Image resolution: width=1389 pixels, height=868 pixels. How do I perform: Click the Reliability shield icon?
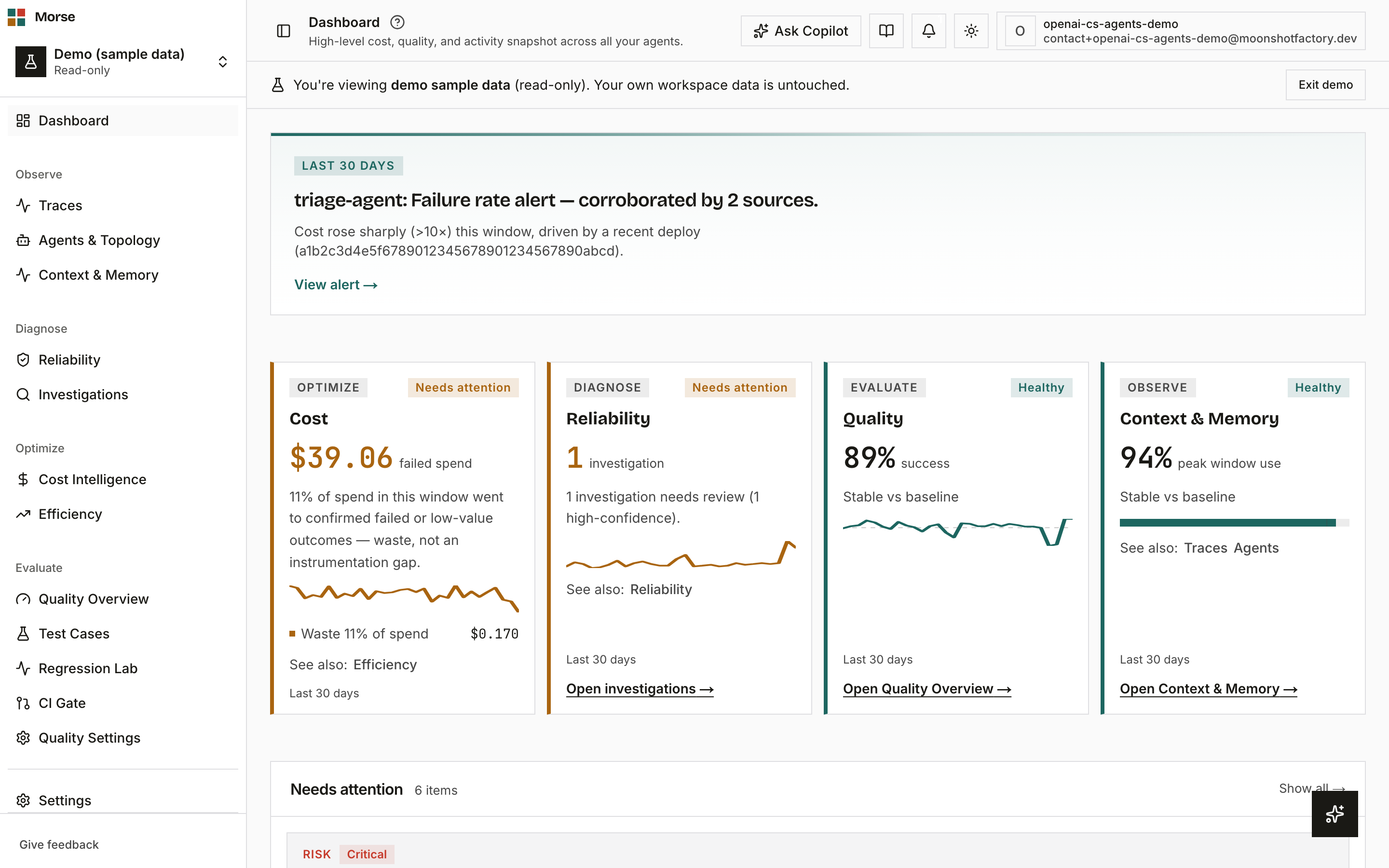point(23,360)
